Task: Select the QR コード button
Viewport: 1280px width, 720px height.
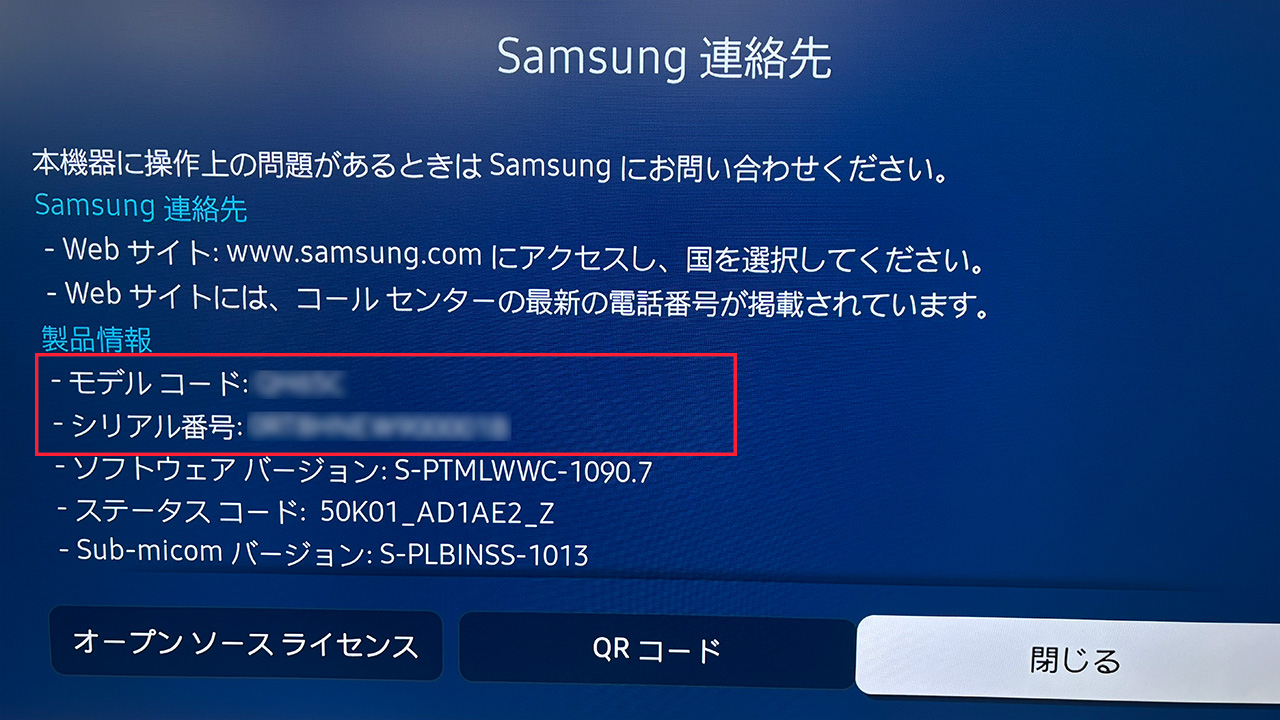Action: [x=657, y=649]
